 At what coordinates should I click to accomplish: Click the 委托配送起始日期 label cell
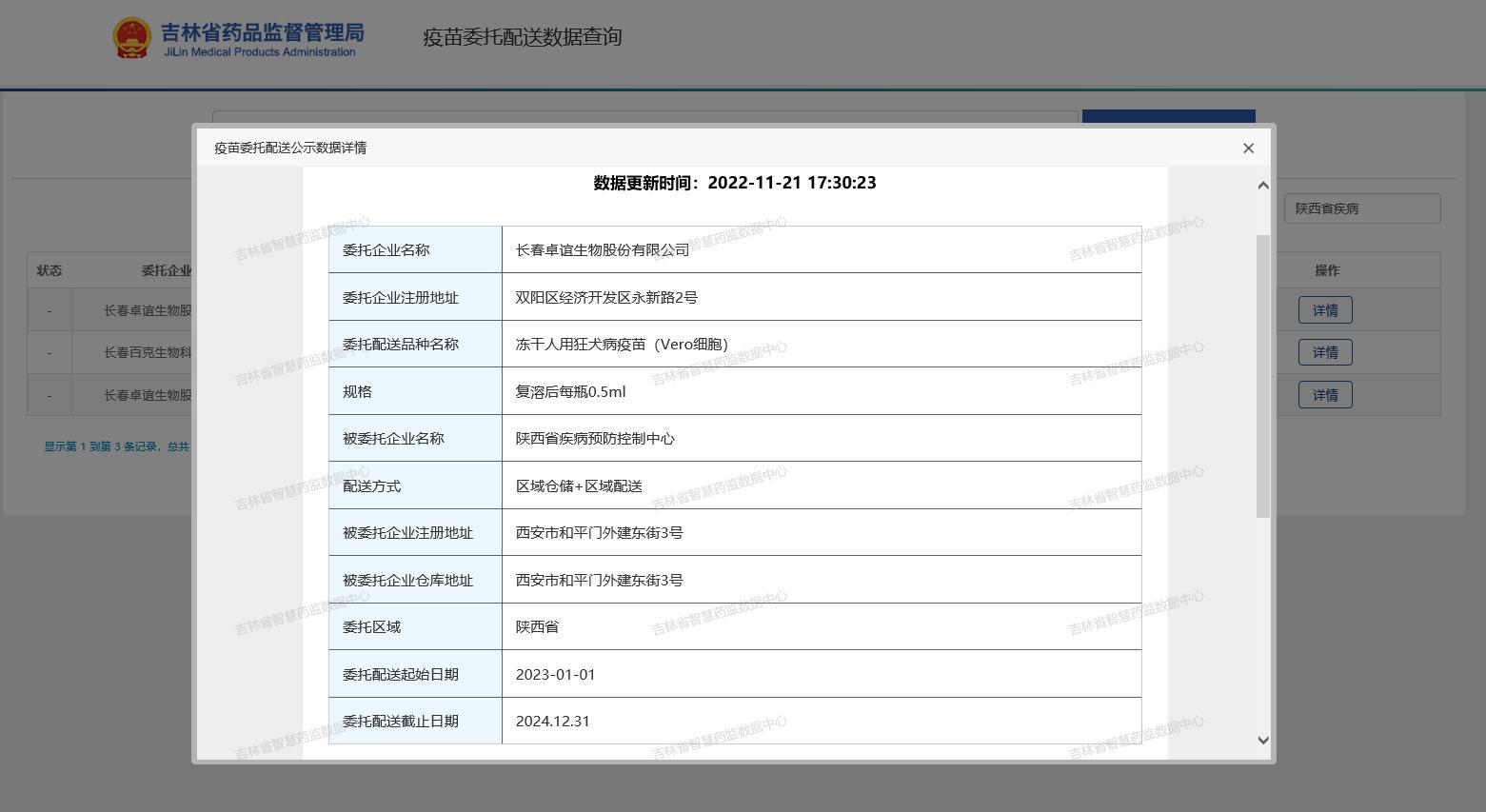[x=415, y=674]
